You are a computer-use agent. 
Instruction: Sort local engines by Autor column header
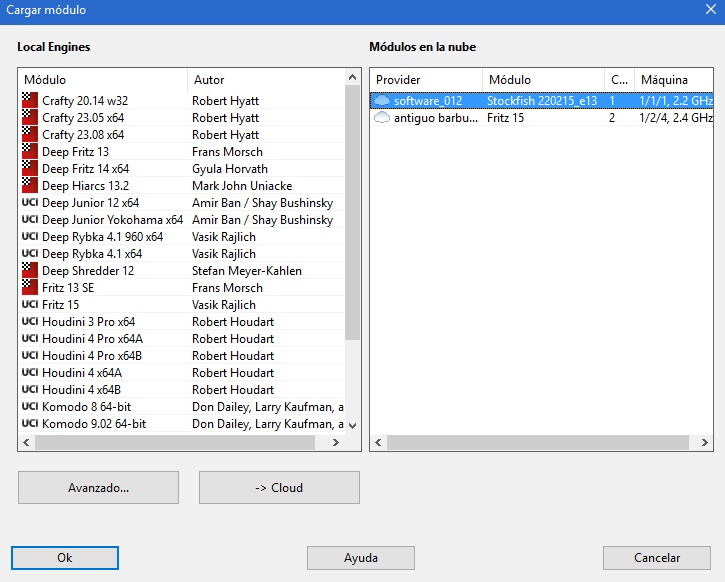tap(266, 80)
